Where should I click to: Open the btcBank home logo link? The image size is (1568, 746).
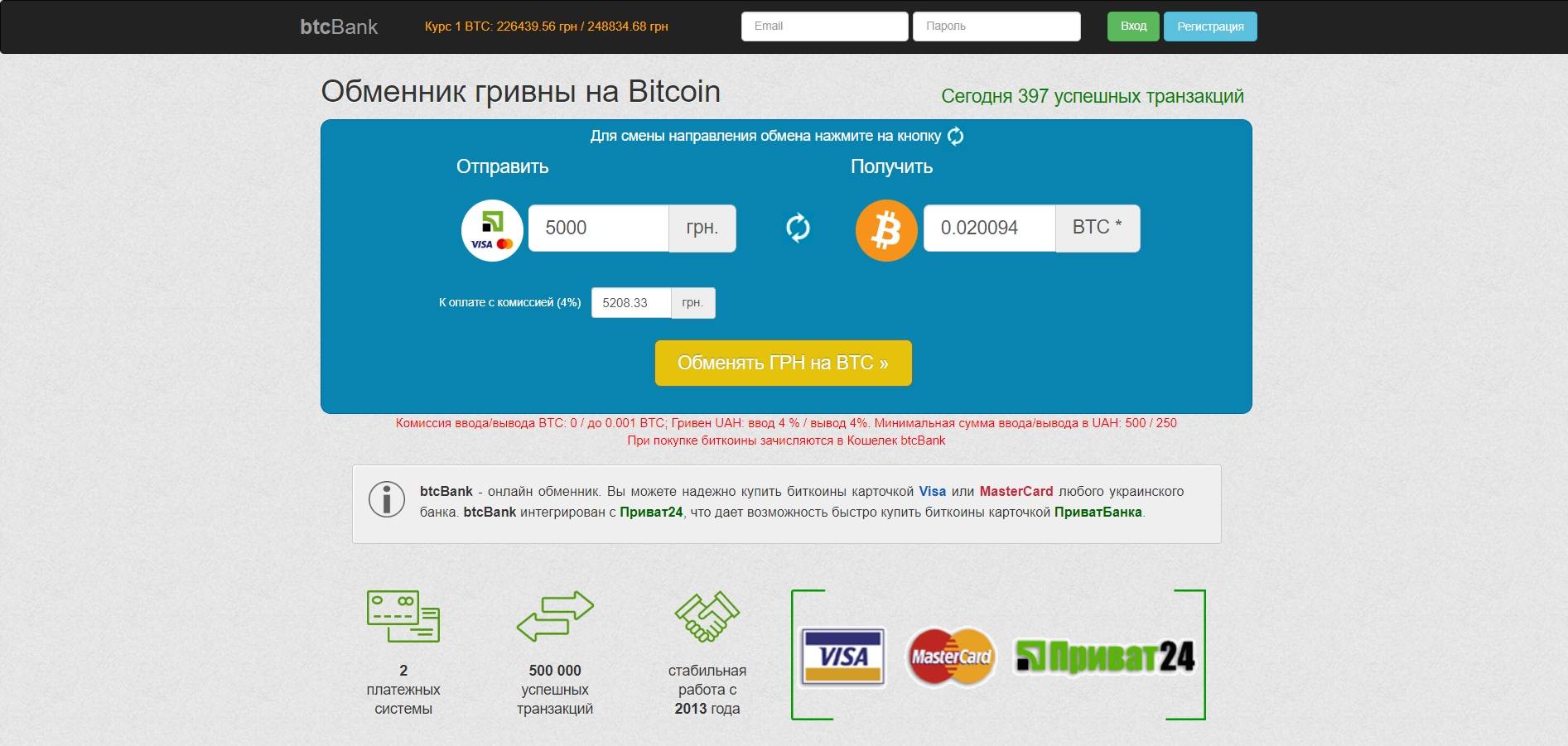click(339, 26)
